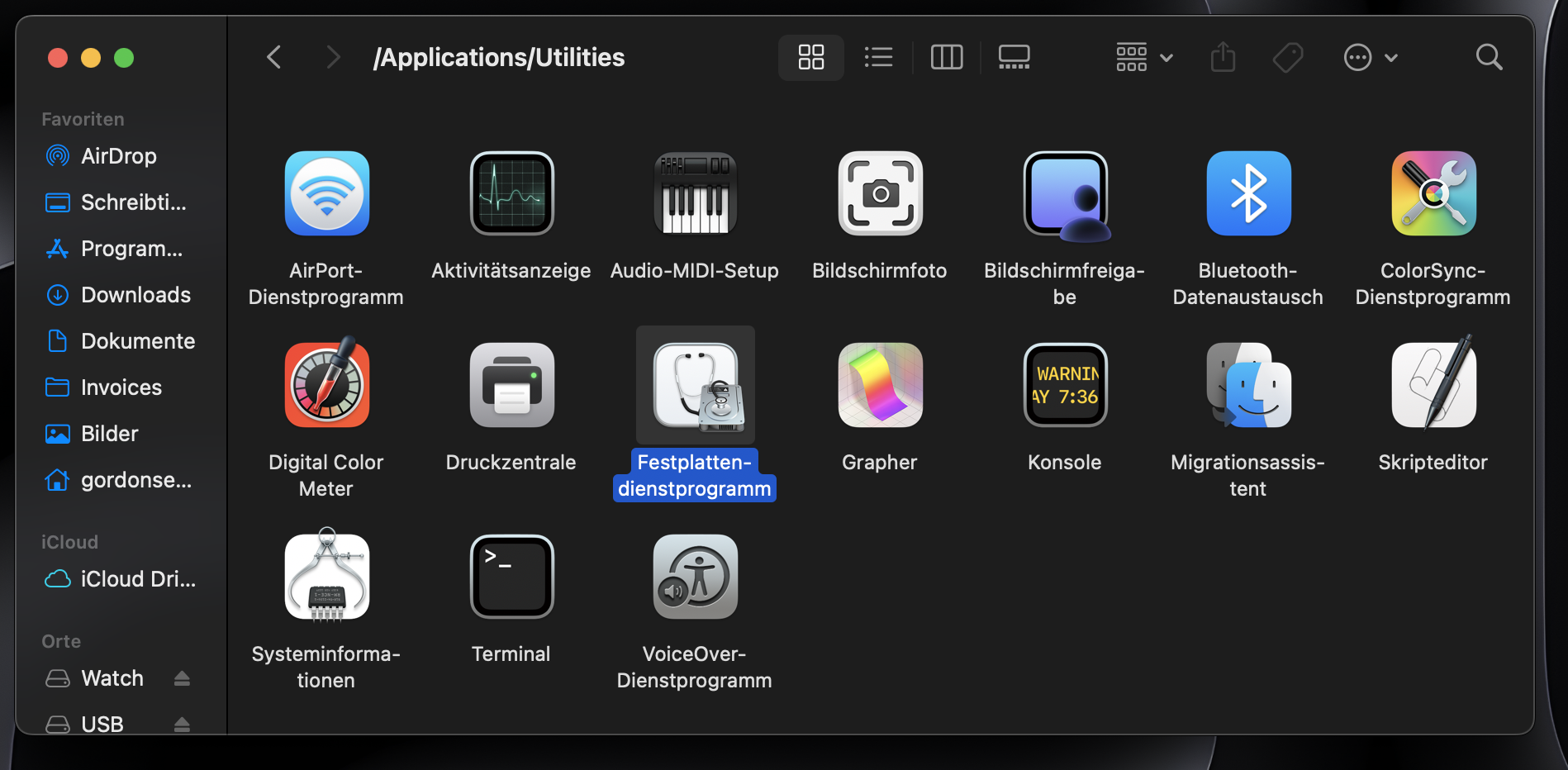Switch to gallery view

point(1014,57)
